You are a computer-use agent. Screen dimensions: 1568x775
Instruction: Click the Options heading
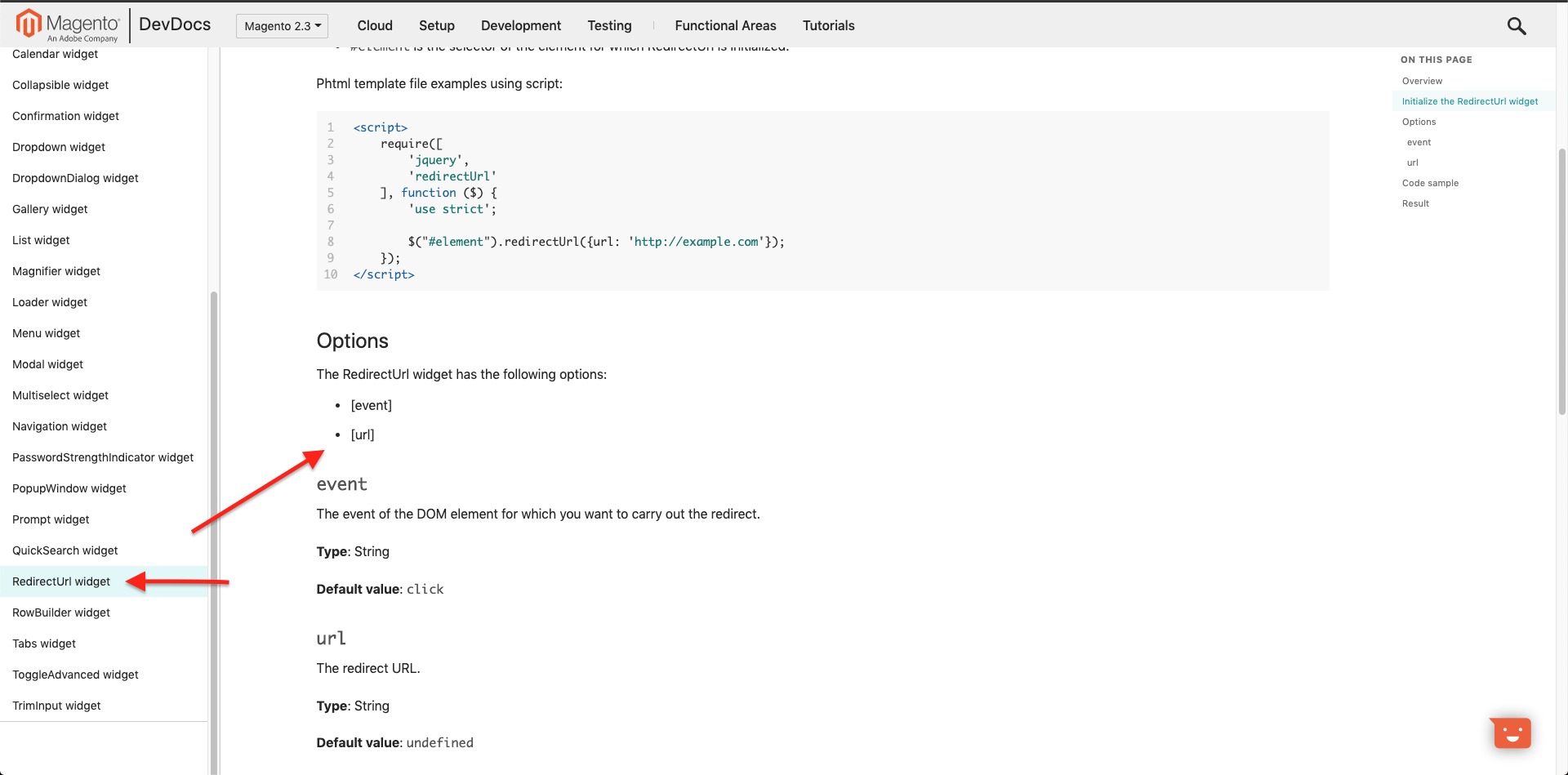(x=352, y=341)
